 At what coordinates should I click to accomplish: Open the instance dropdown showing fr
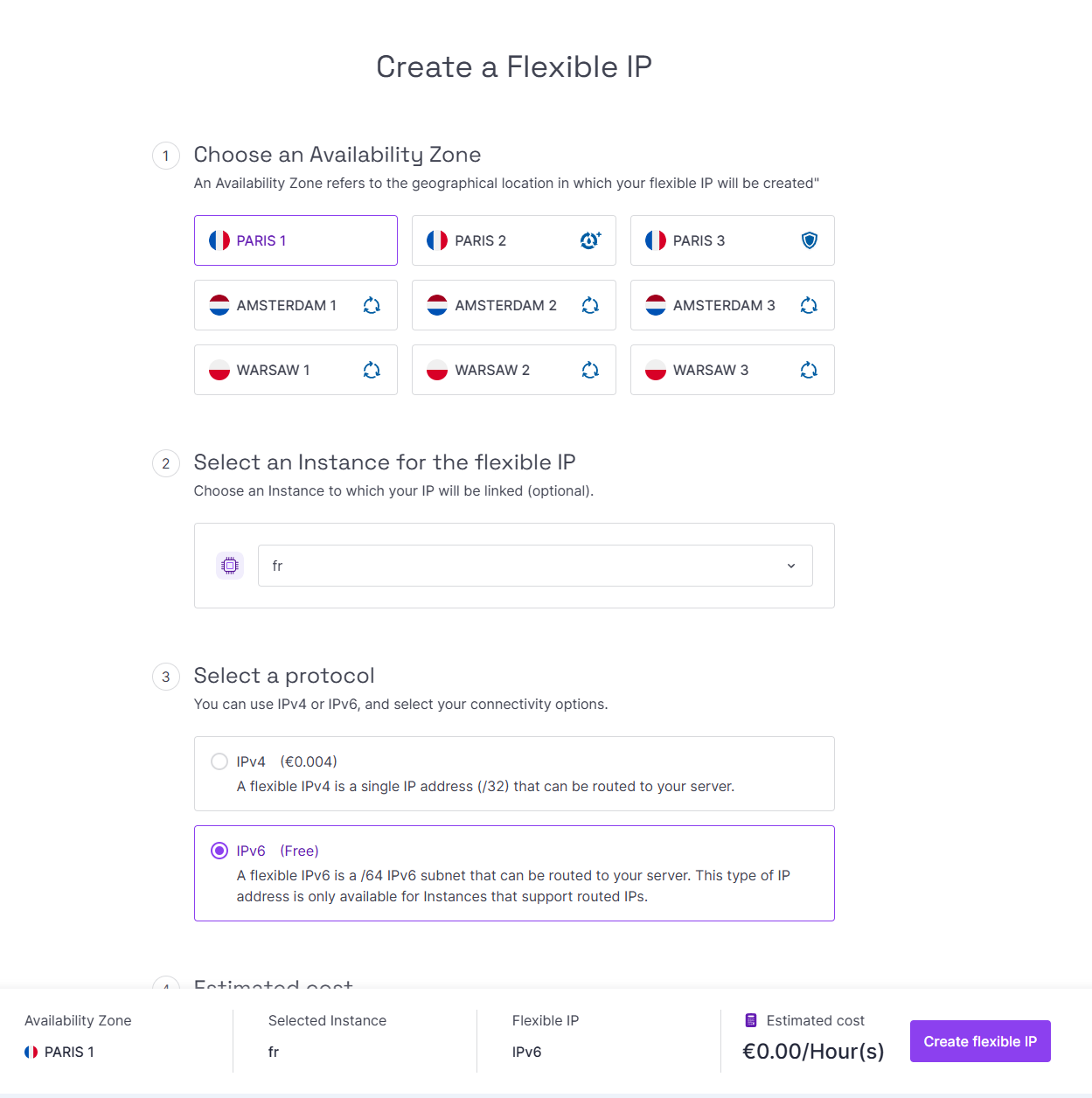point(535,566)
